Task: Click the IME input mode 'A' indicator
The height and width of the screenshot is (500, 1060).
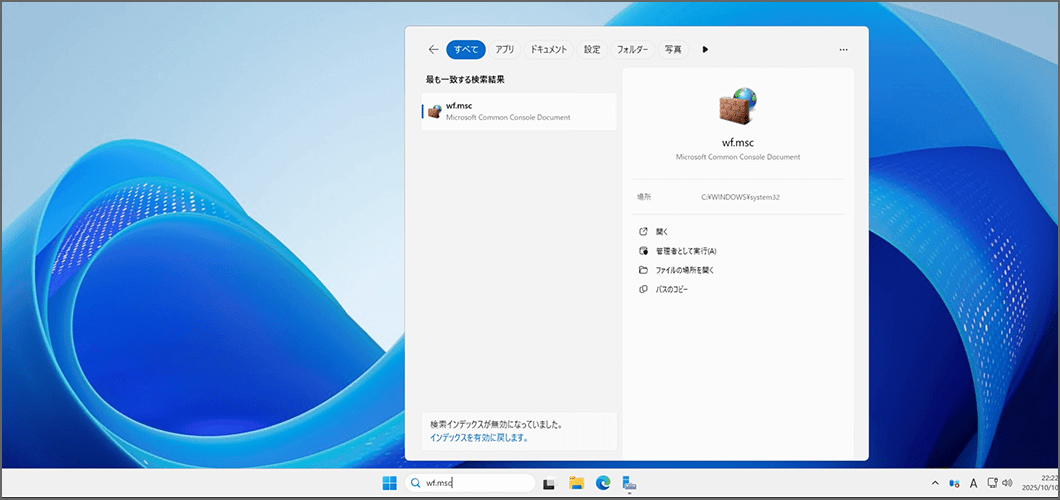Action: tap(973, 483)
